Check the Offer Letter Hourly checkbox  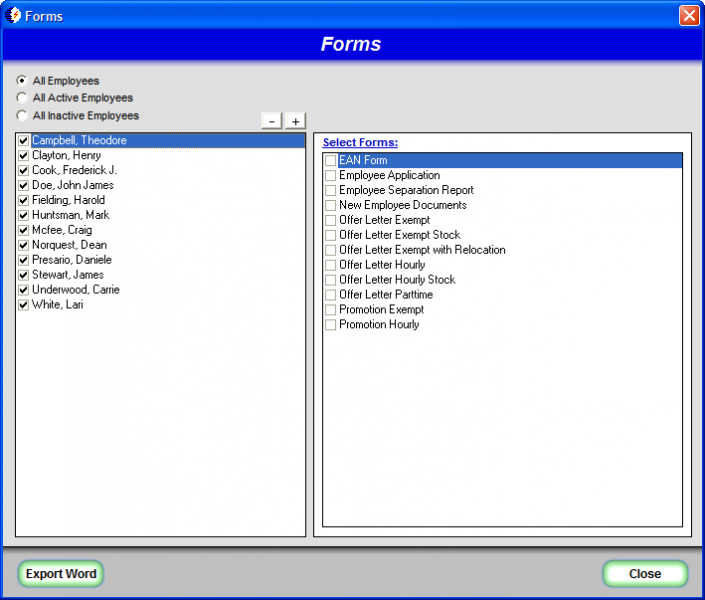coord(330,265)
